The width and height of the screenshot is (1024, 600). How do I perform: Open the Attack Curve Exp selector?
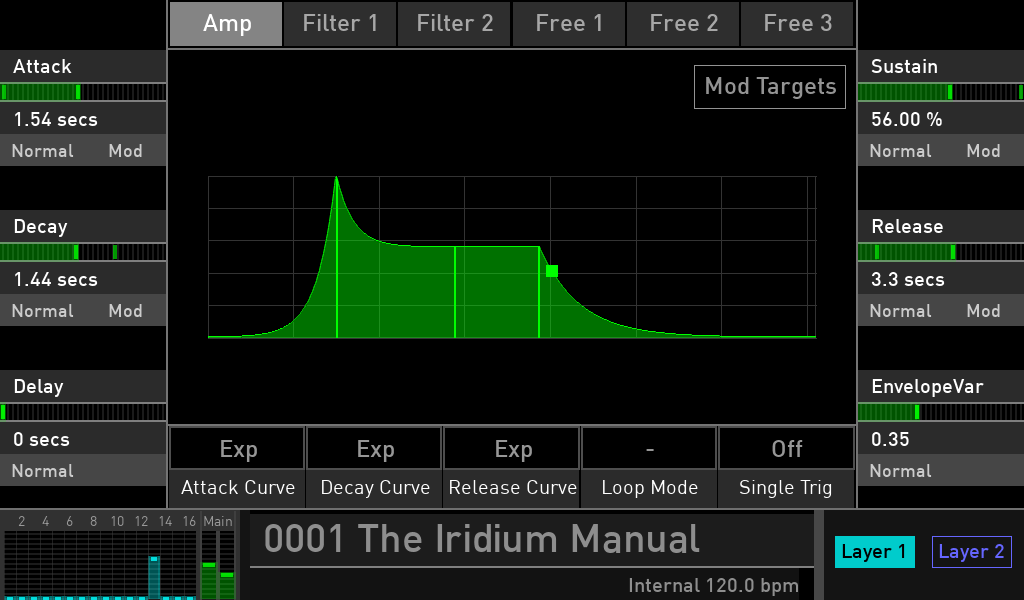tap(237, 450)
